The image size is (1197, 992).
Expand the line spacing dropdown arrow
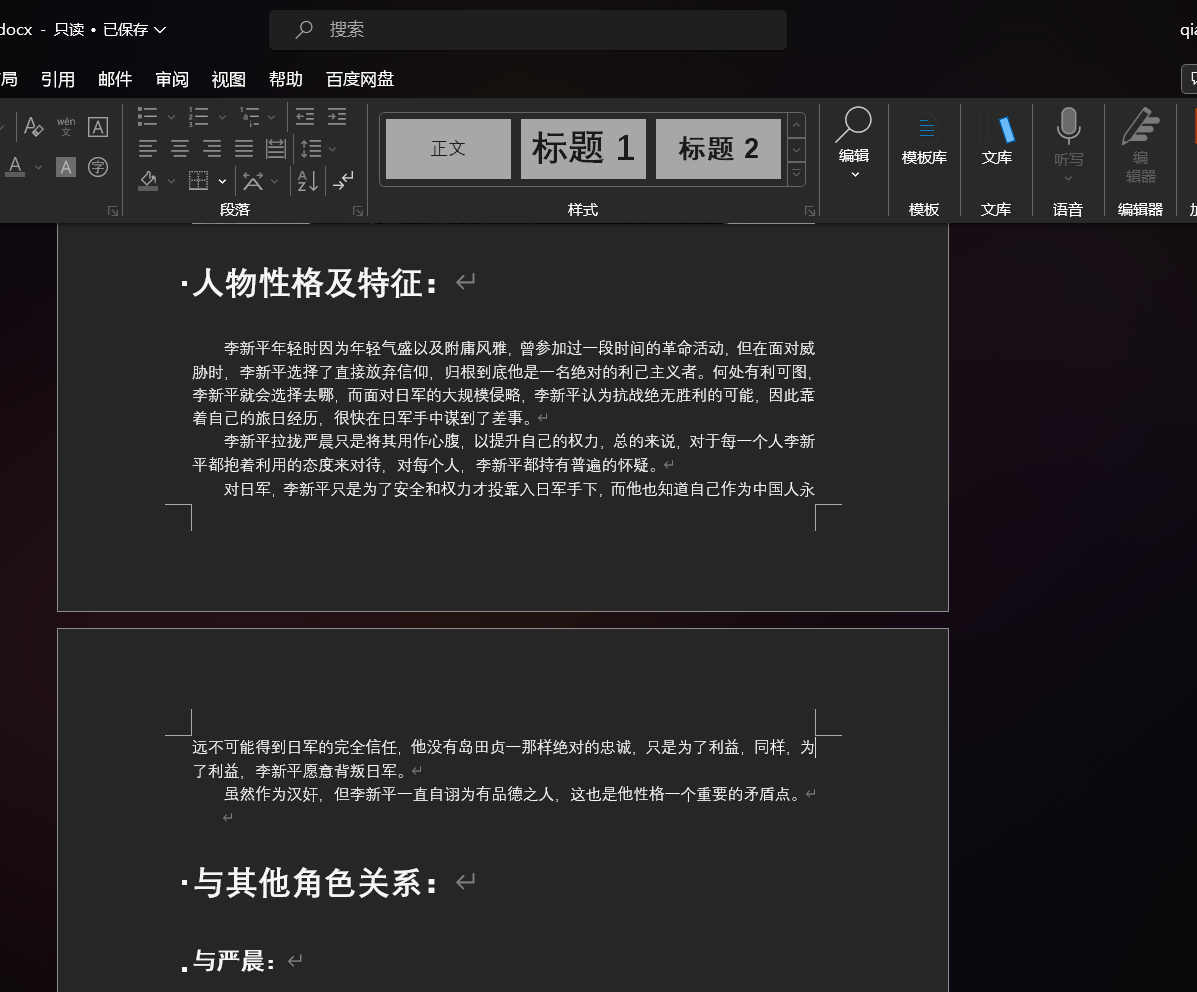332,149
